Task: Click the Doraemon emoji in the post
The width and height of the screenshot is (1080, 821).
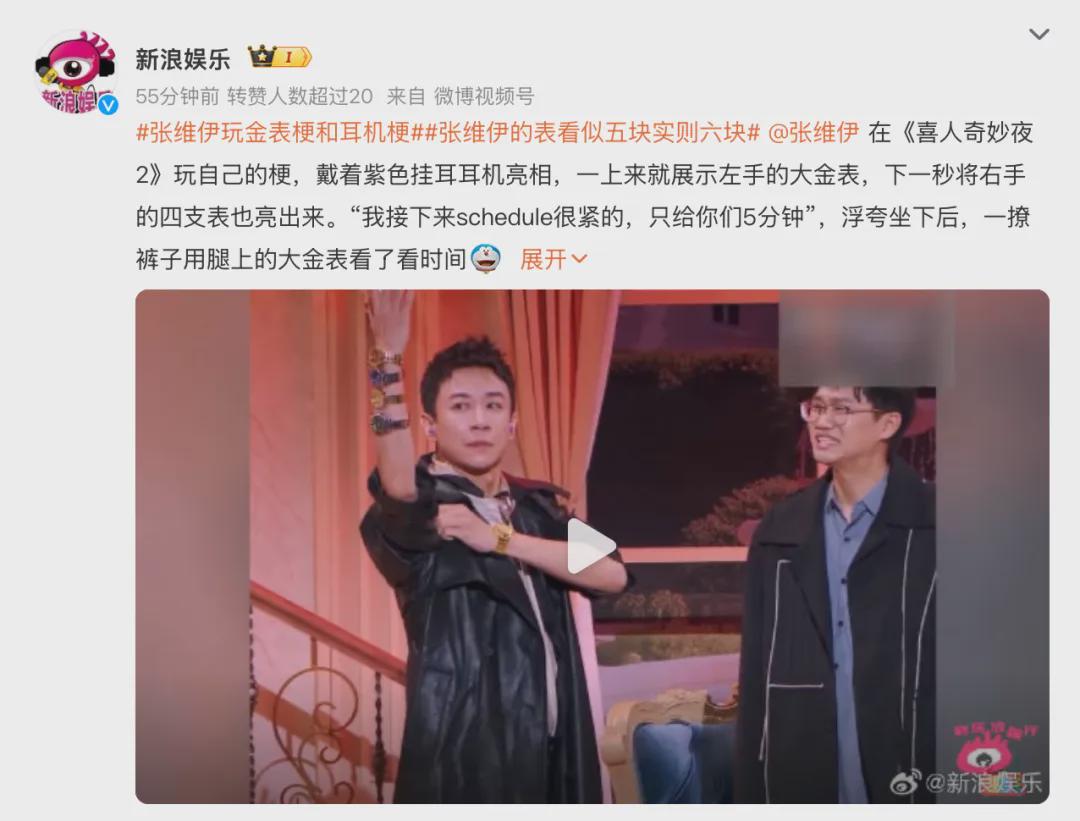Action: pos(486,259)
